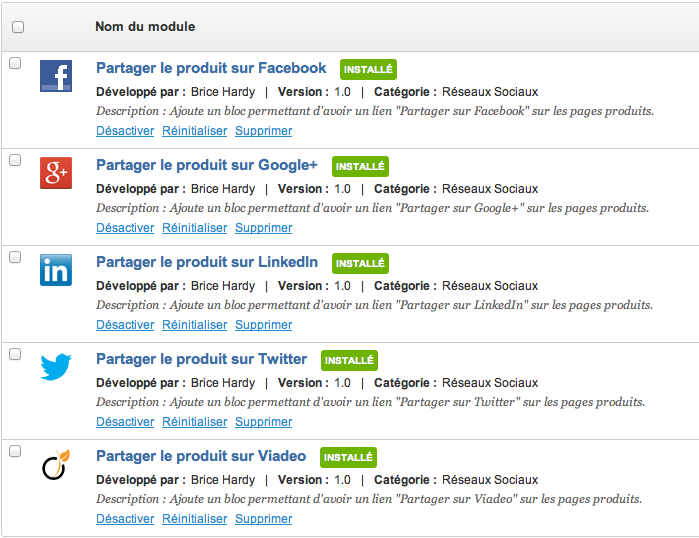Click the LinkedIn module icon

[56, 270]
